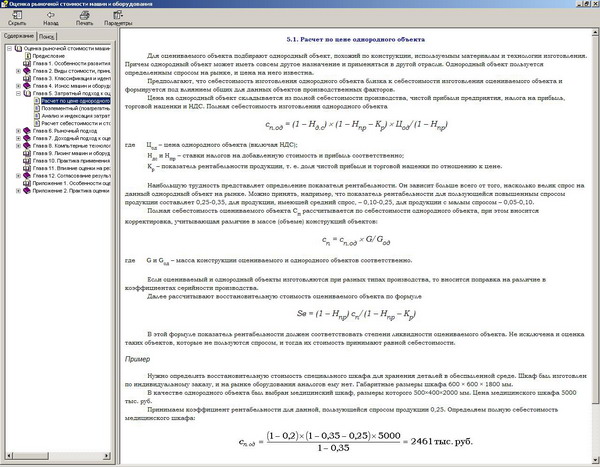Expand the Глава 8 tree node
The image size is (600, 467).
tap(18, 146)
